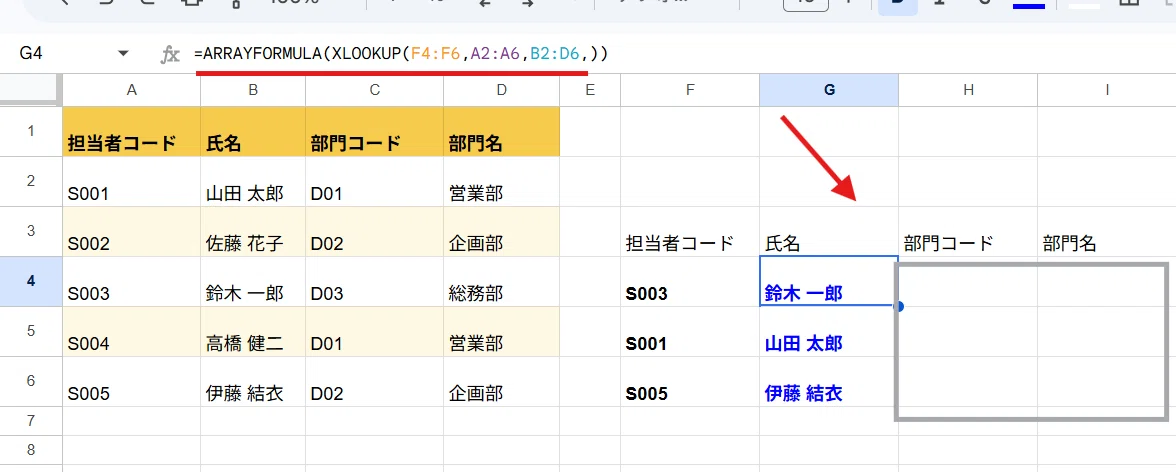Click header cell 部門コード in column C

click(374, 131)
